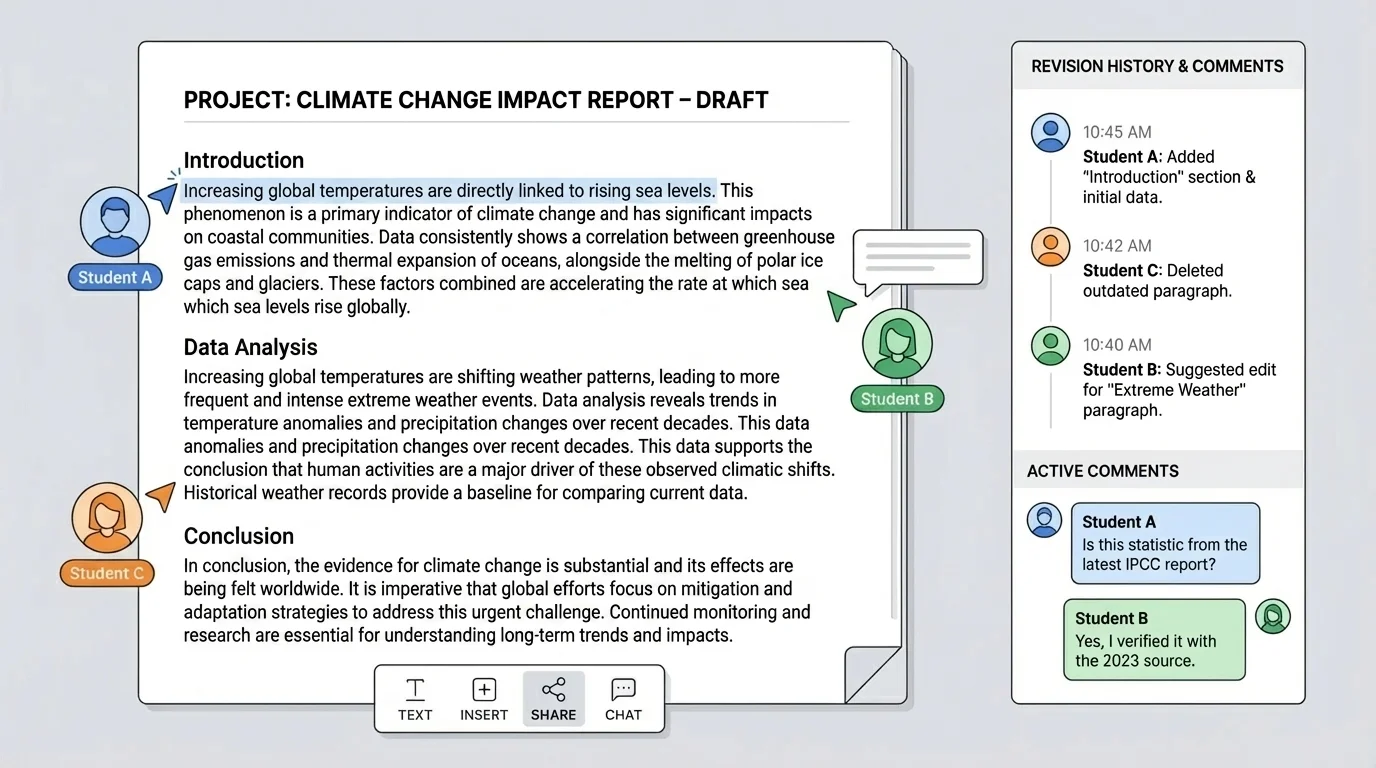Select the highlighted sentence about rising sea levels
The image size is (1376, 768).
450,190
